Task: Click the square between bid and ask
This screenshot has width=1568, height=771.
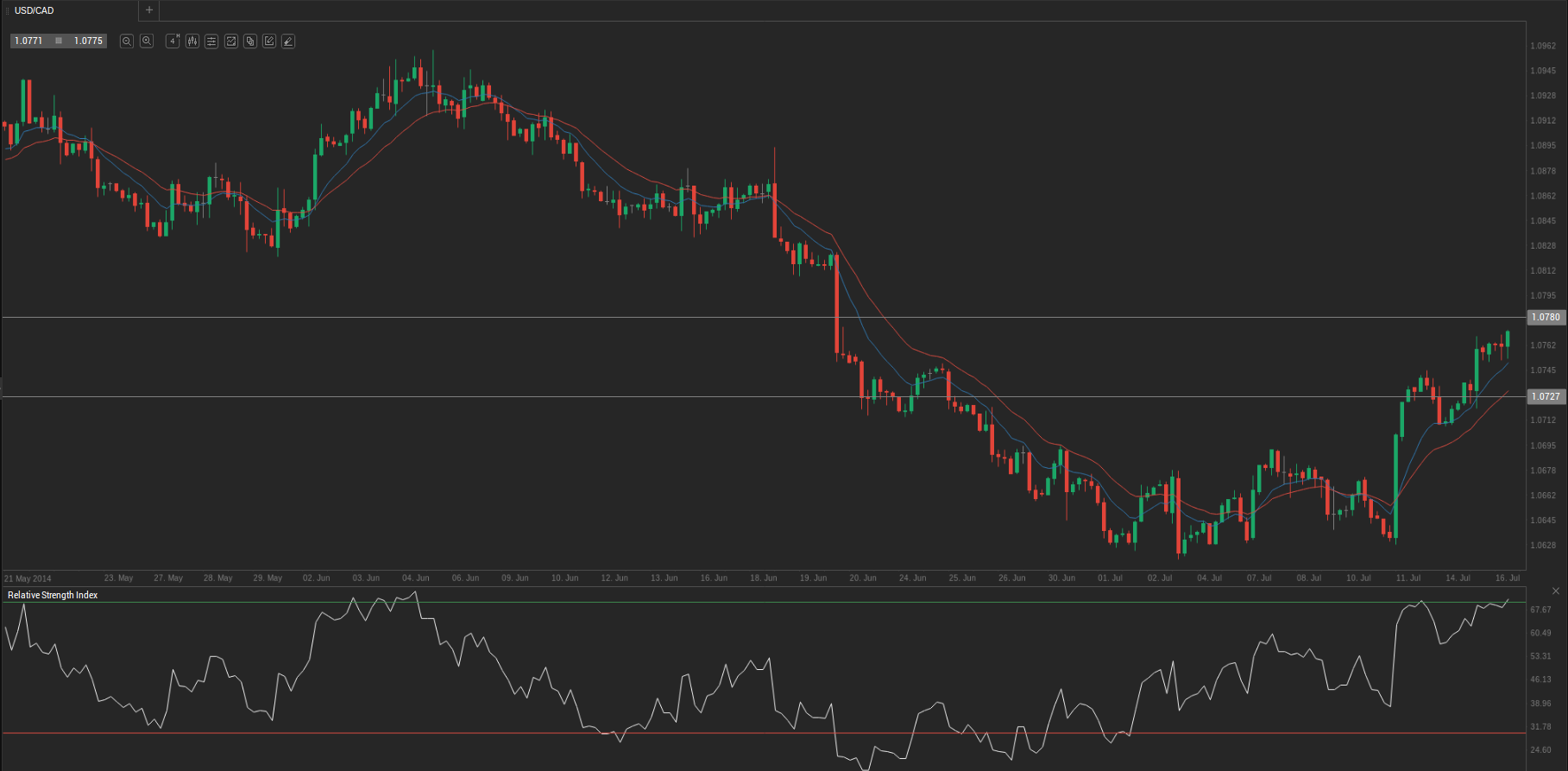Action: 59,41
